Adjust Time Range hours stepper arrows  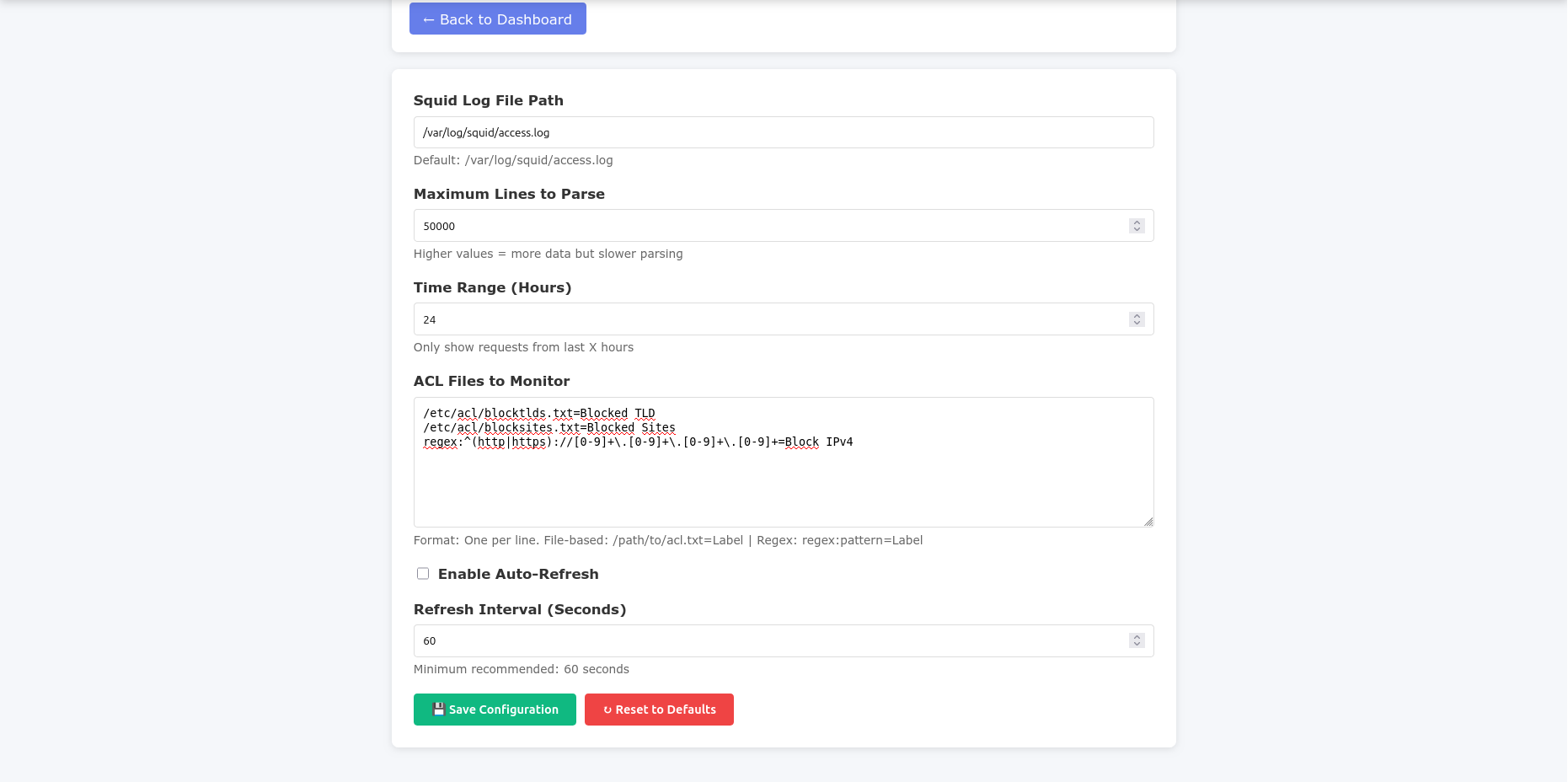point(1137,319)
